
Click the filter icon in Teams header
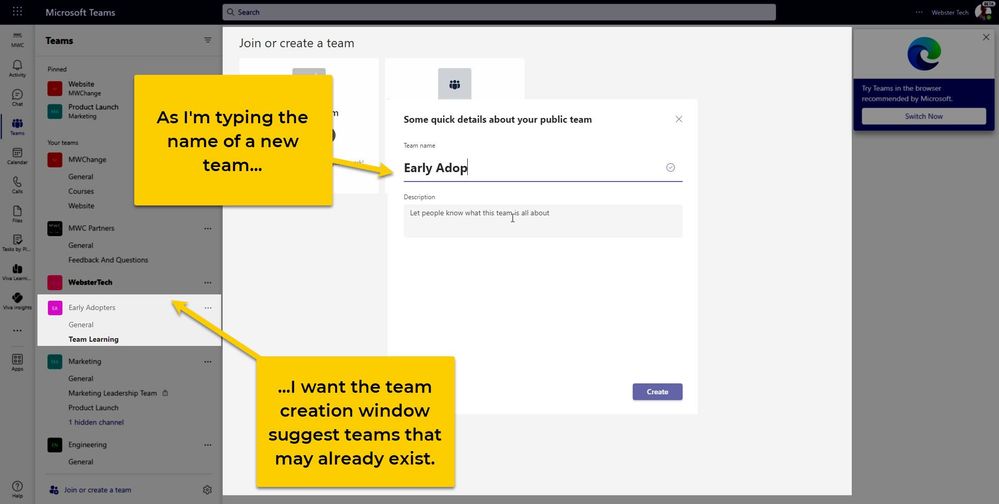pos(208,40)
